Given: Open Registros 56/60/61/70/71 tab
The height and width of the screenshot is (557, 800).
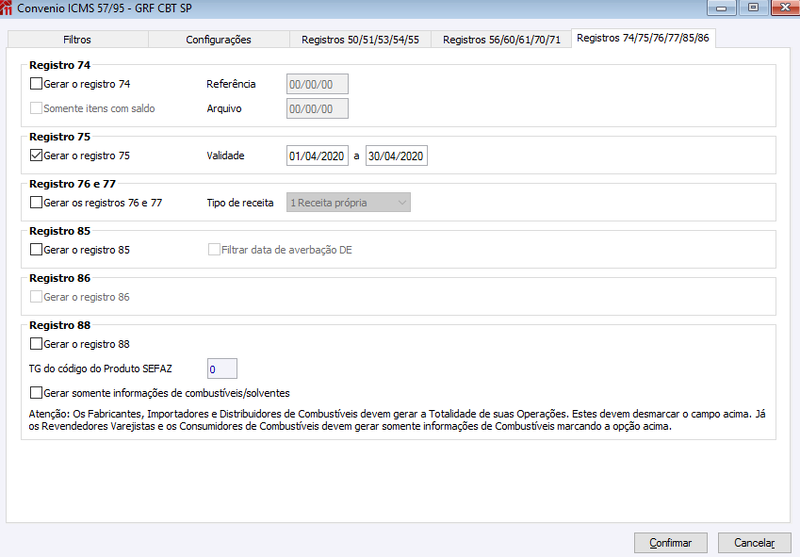Looking at the screenshot, I should coord(502,39).
